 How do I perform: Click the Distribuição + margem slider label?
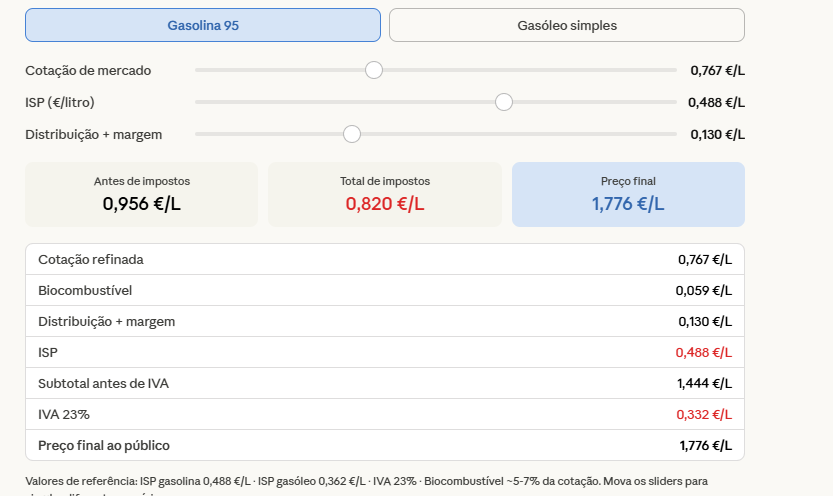coord(94,135)
